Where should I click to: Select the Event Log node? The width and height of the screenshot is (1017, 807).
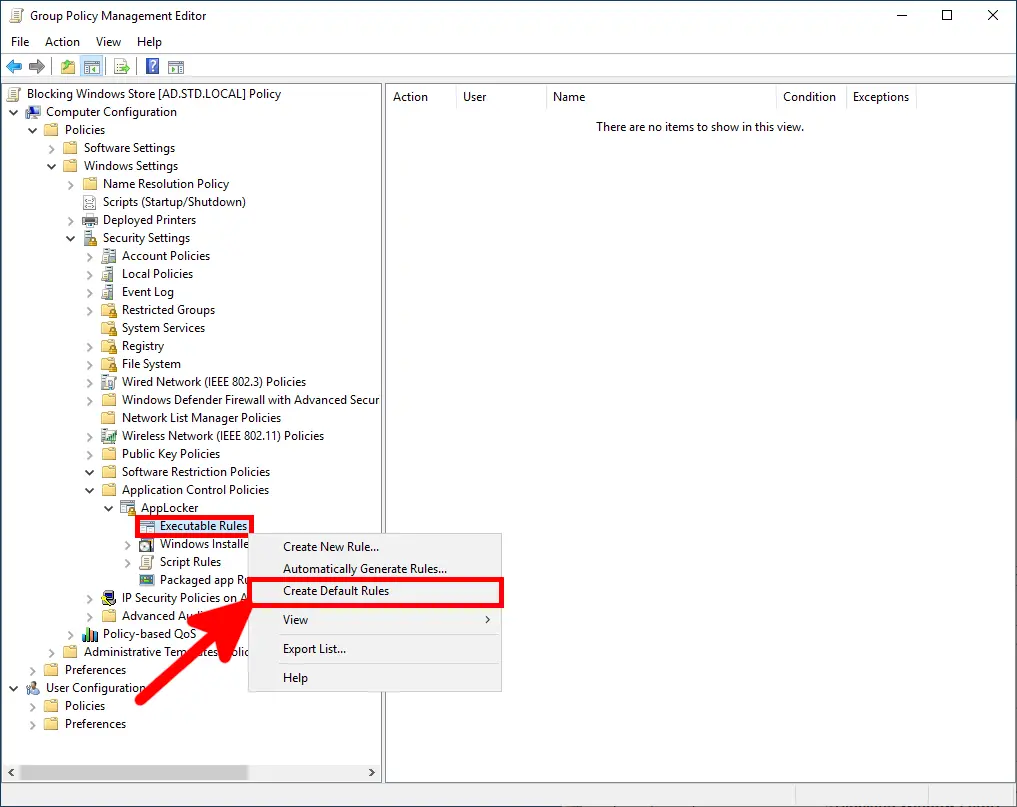147,291
